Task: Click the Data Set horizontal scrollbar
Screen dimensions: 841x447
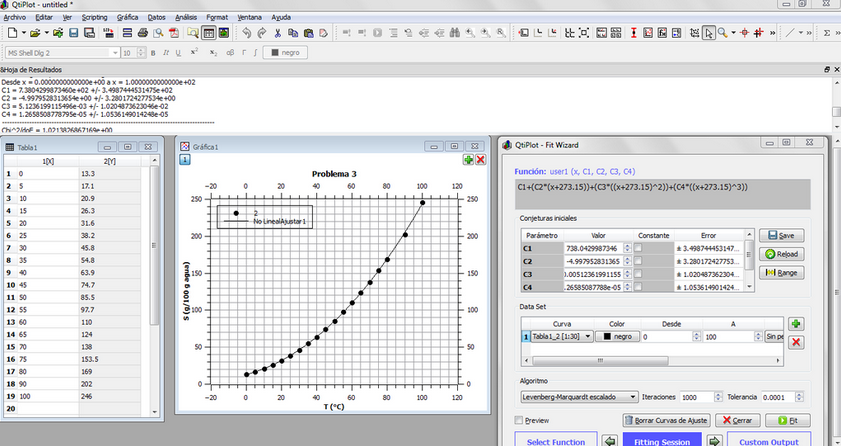Action: click(600, 361)
